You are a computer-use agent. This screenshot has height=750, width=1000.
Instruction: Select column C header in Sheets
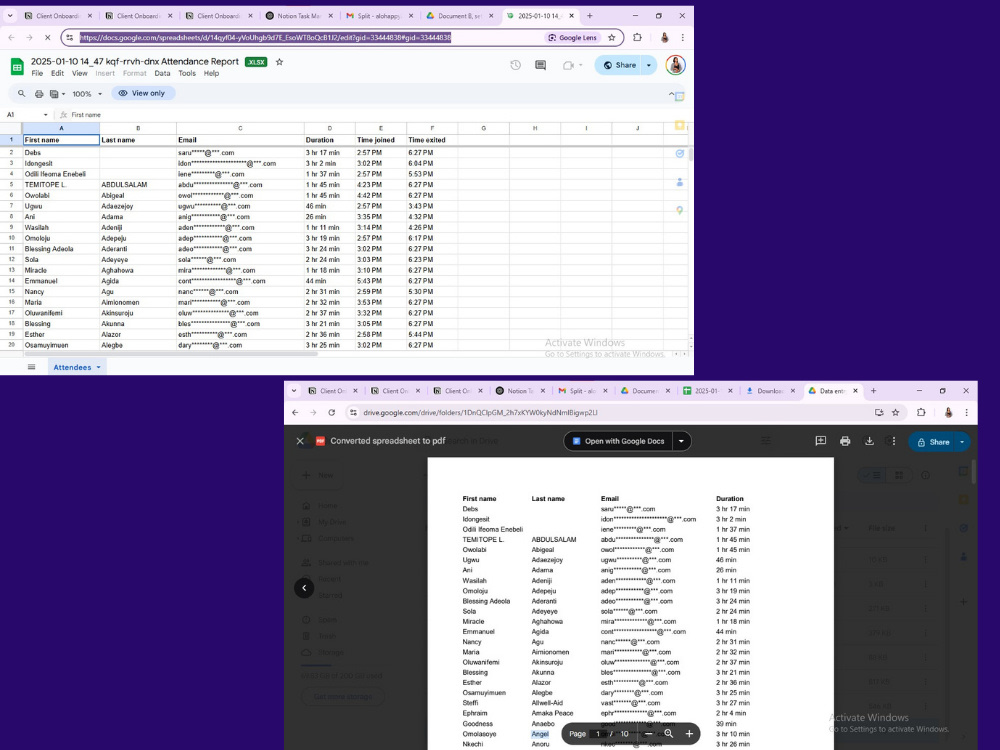tap(240, 128)
